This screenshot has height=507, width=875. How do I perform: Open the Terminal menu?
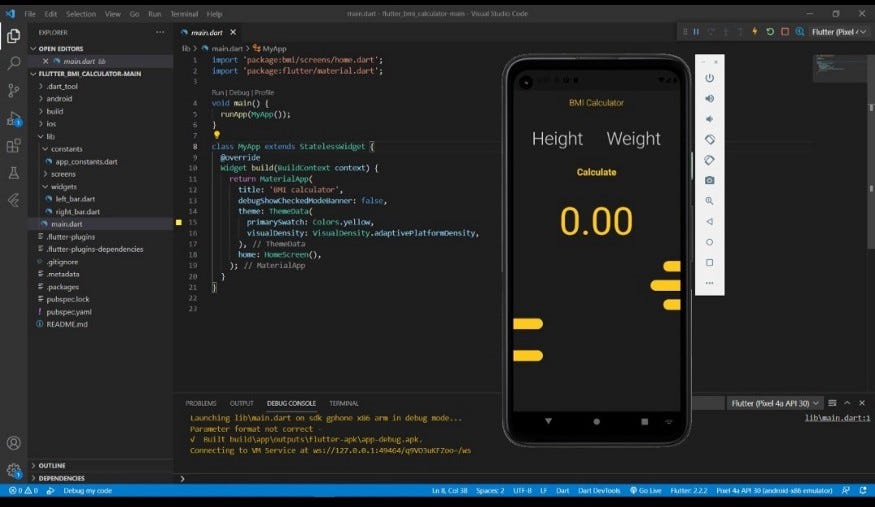pyautogui.click(x=184, y=13)
